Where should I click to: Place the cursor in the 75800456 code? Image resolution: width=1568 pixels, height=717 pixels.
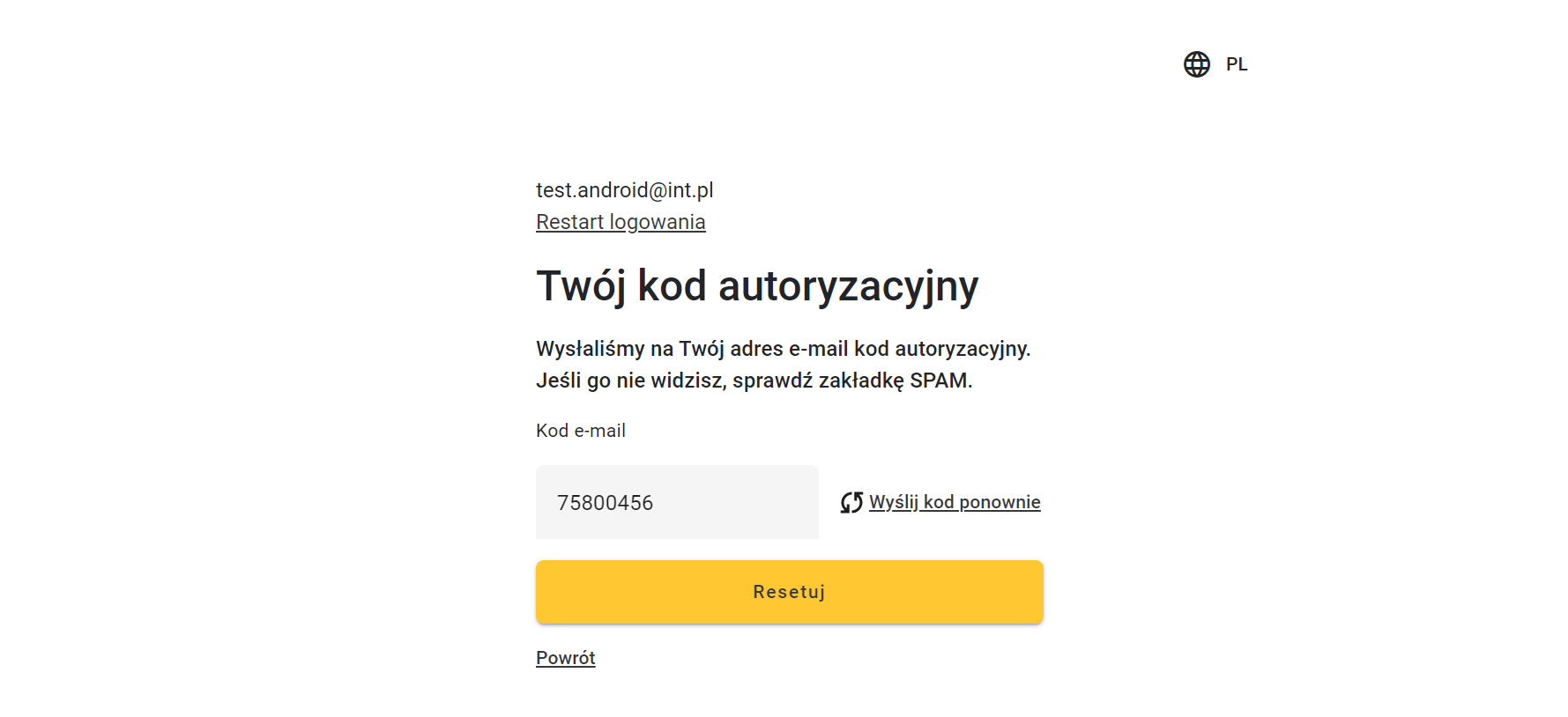[605, 503]
